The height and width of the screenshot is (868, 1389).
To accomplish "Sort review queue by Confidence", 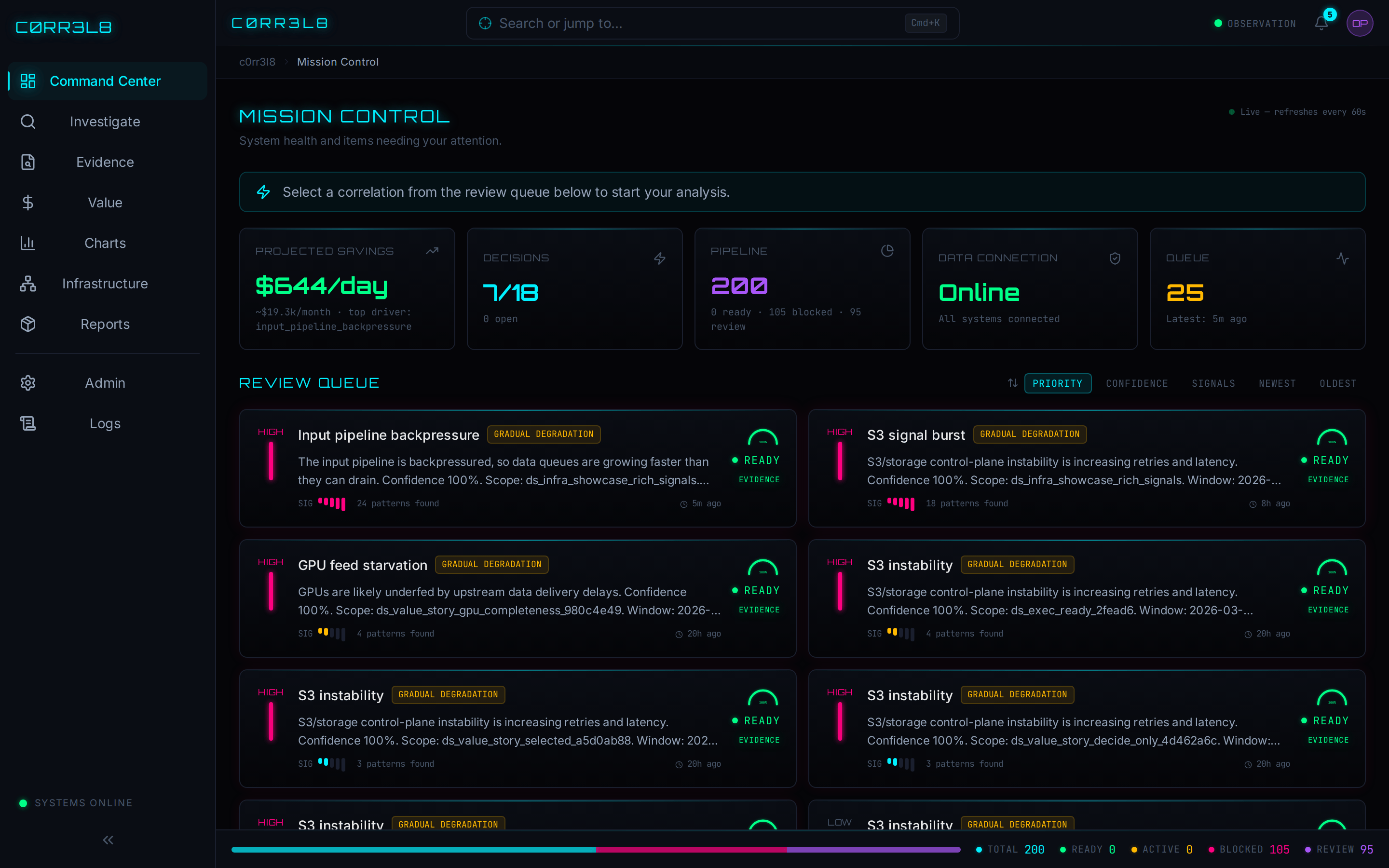I will (x=1136, y=383).
